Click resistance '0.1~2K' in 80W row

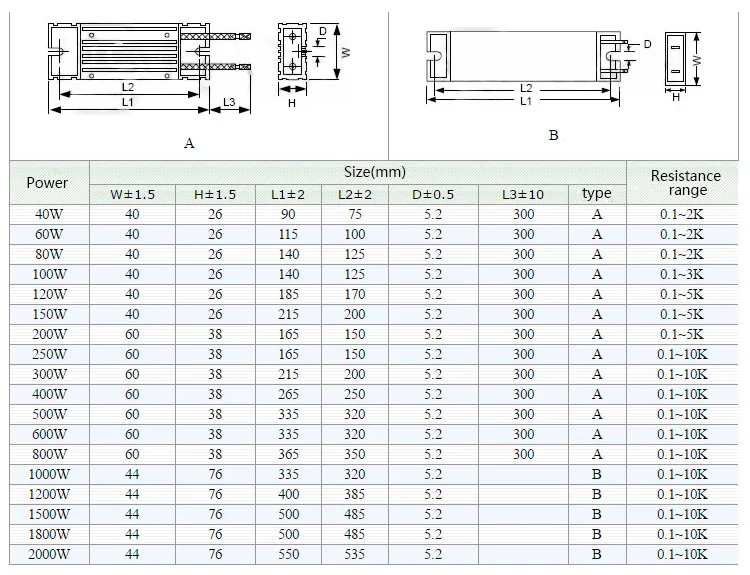[682, 254]
